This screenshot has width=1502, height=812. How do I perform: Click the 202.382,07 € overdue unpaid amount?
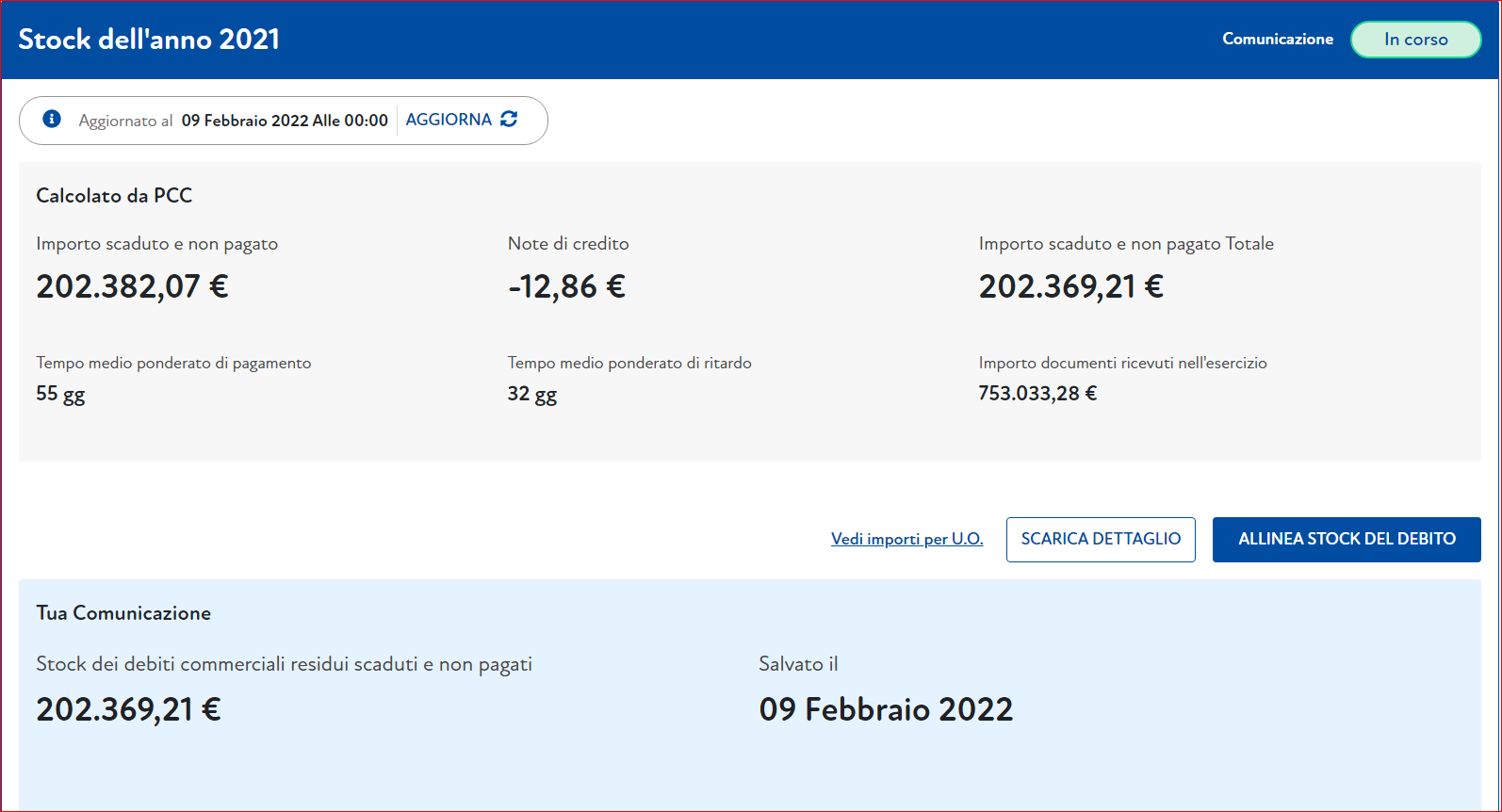[132, 286]
